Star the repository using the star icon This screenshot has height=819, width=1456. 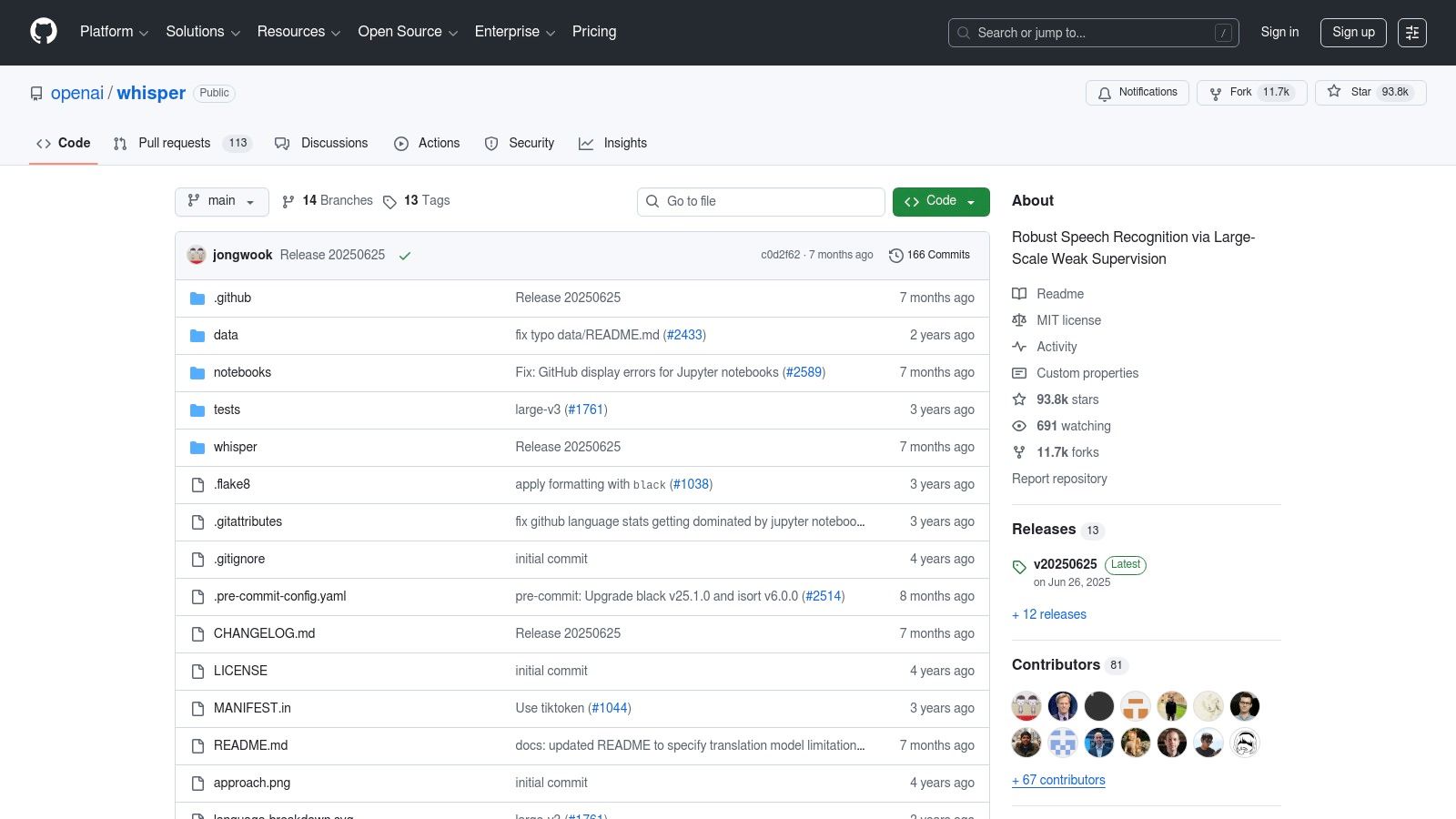tap(1333, 92)
